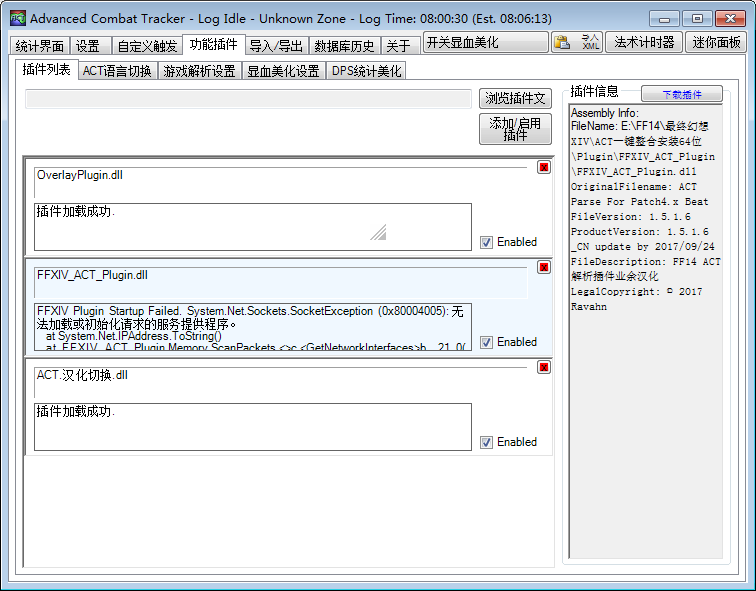Viewport: 756px width, 591px height.
Task: Click the FFXIV Plugin Startup Failed message
Action: (x=253, y=327)
